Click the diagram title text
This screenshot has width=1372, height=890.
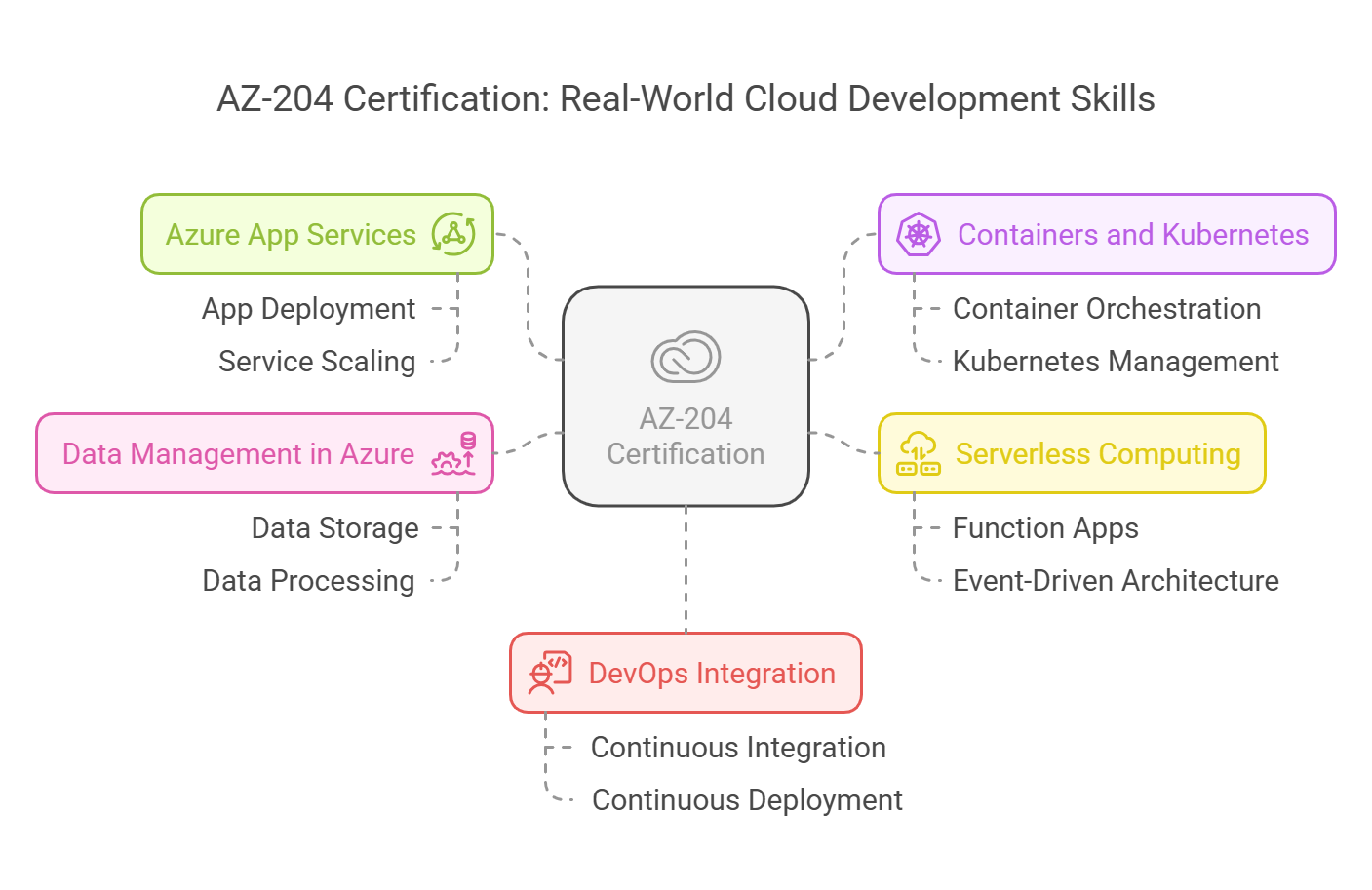(686, 99)
